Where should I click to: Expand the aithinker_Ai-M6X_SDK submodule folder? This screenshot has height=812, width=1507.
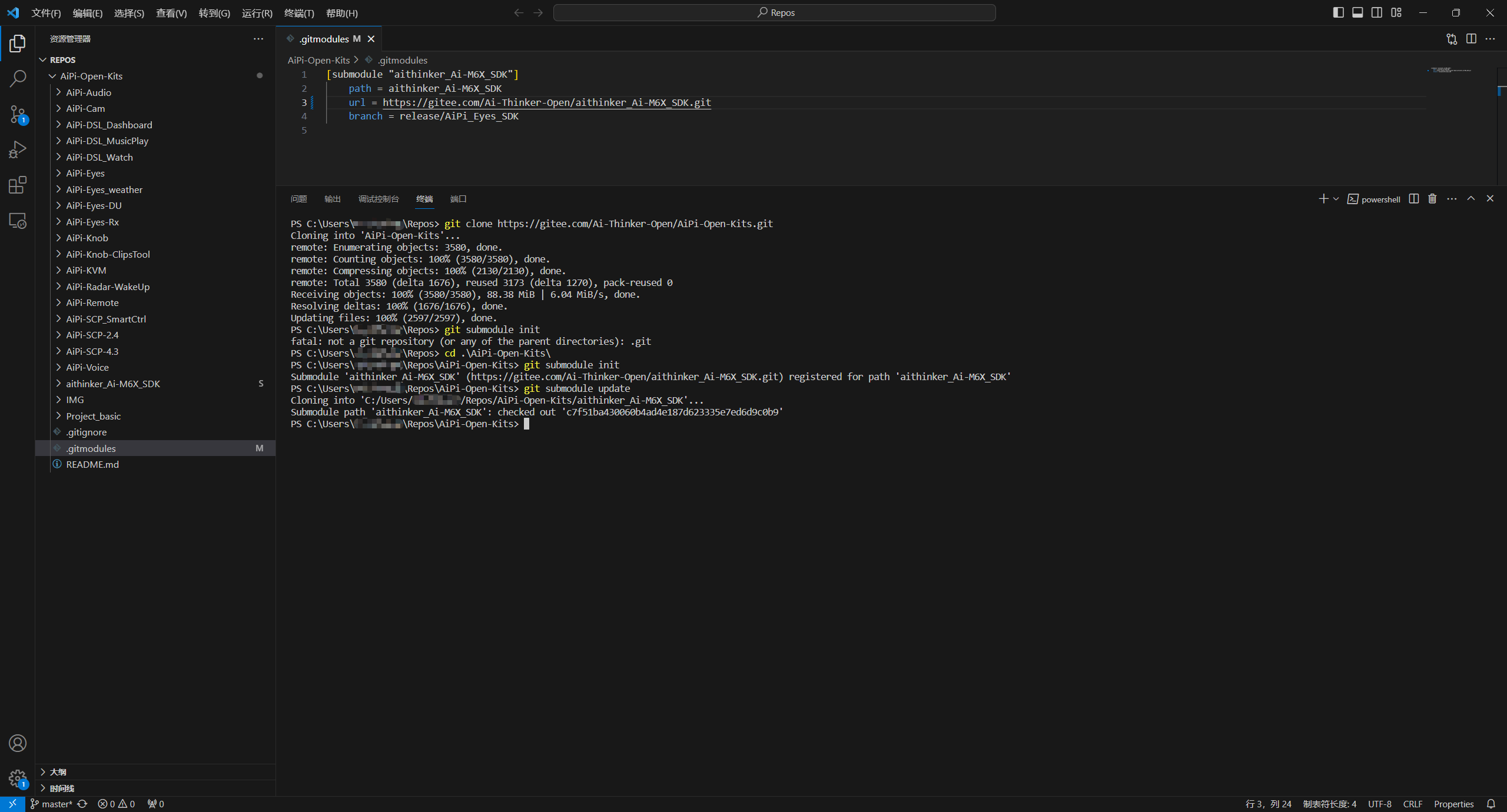(58, 383)
